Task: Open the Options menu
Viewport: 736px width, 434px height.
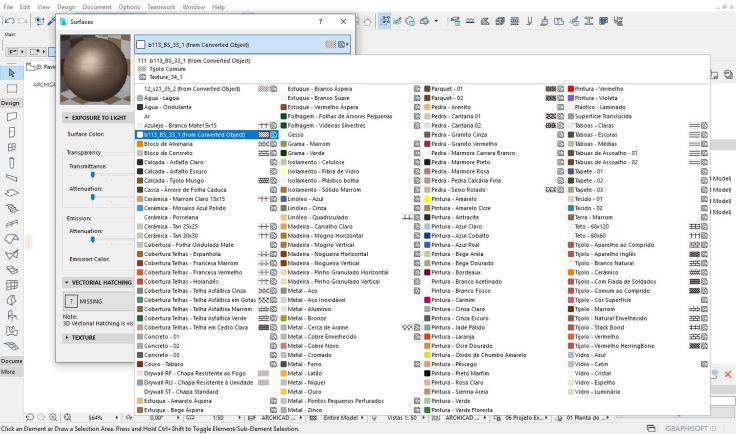Action: coord(129,7)
